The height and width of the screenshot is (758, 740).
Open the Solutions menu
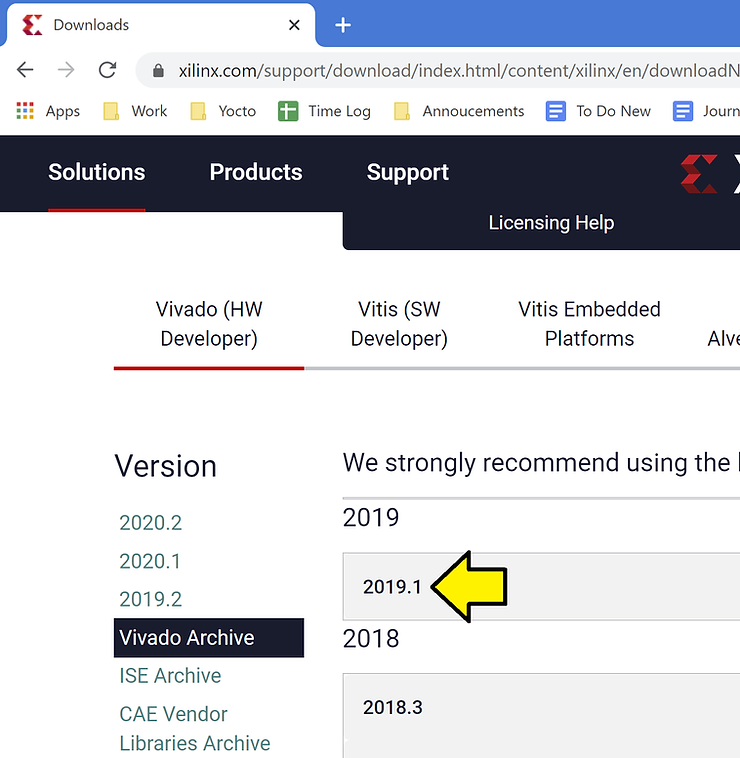coord(97,172)
